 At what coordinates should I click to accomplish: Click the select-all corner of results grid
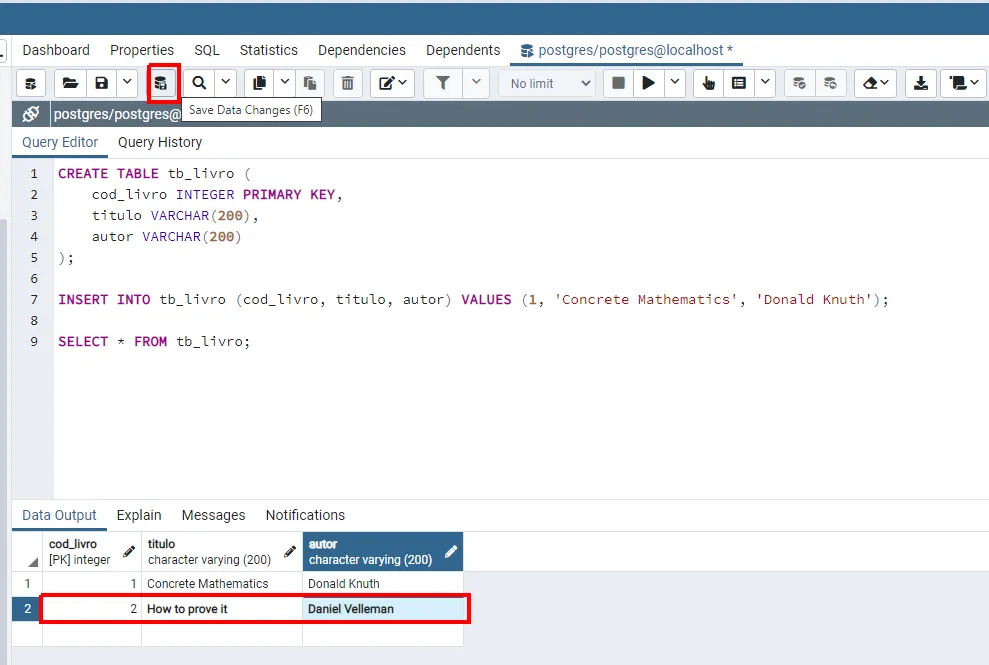27,551
